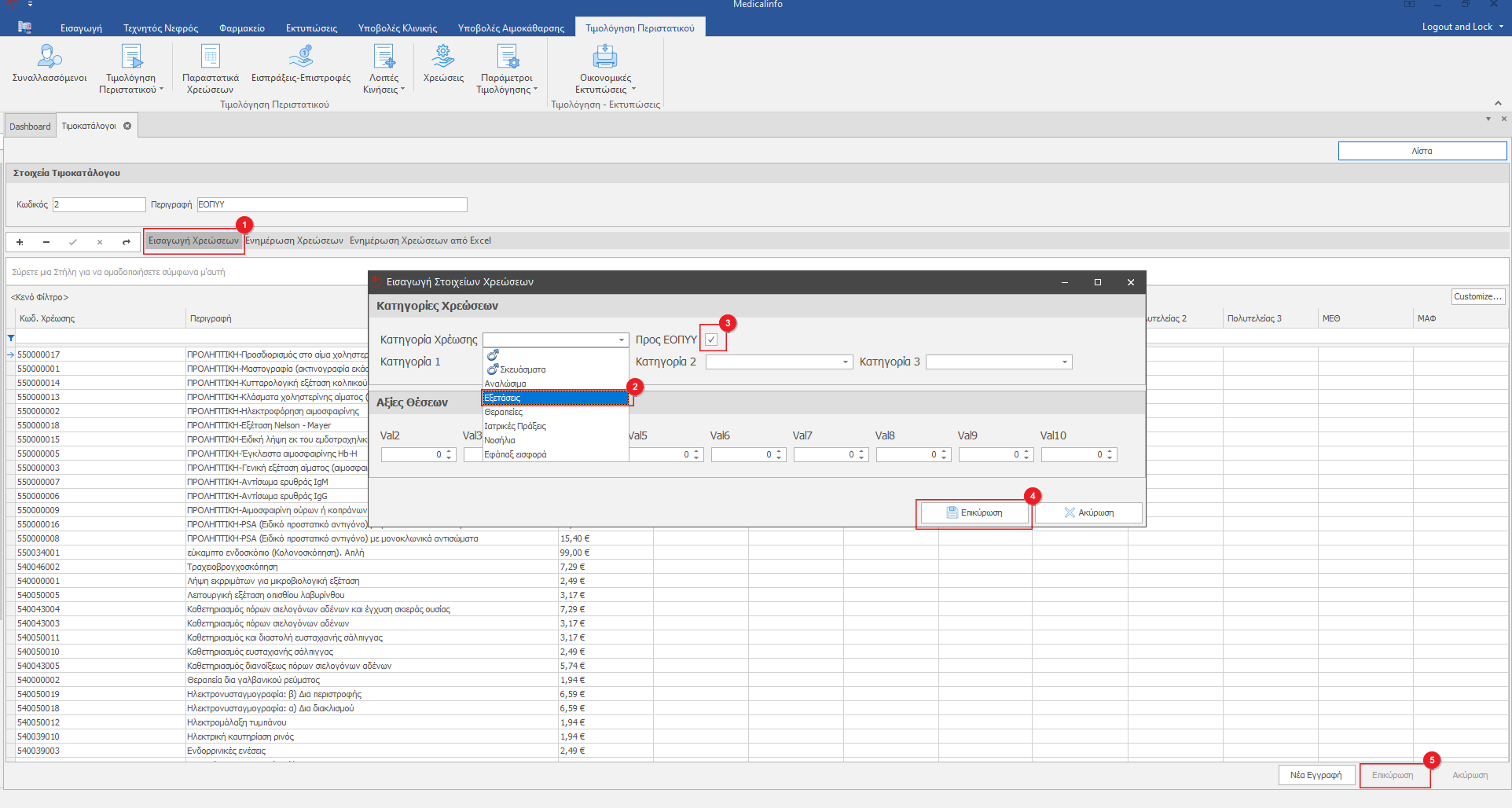Click Επικύρωση button in the dialog
Screen dimensions: 1512x808
point(974,512)
